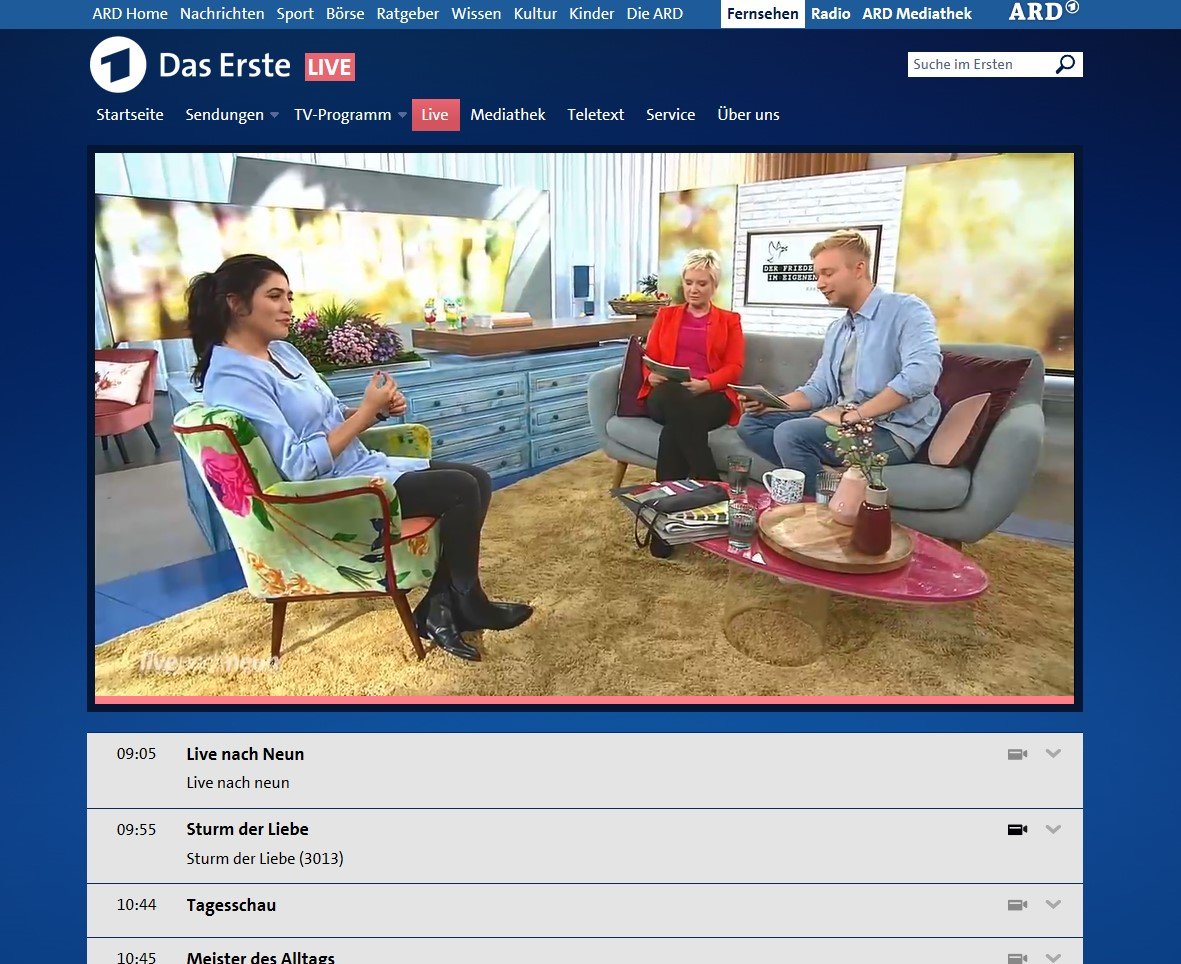Expand the Tagesschau program entry
This screenshot has height=964, width=1181.
tap(1052, 905)
